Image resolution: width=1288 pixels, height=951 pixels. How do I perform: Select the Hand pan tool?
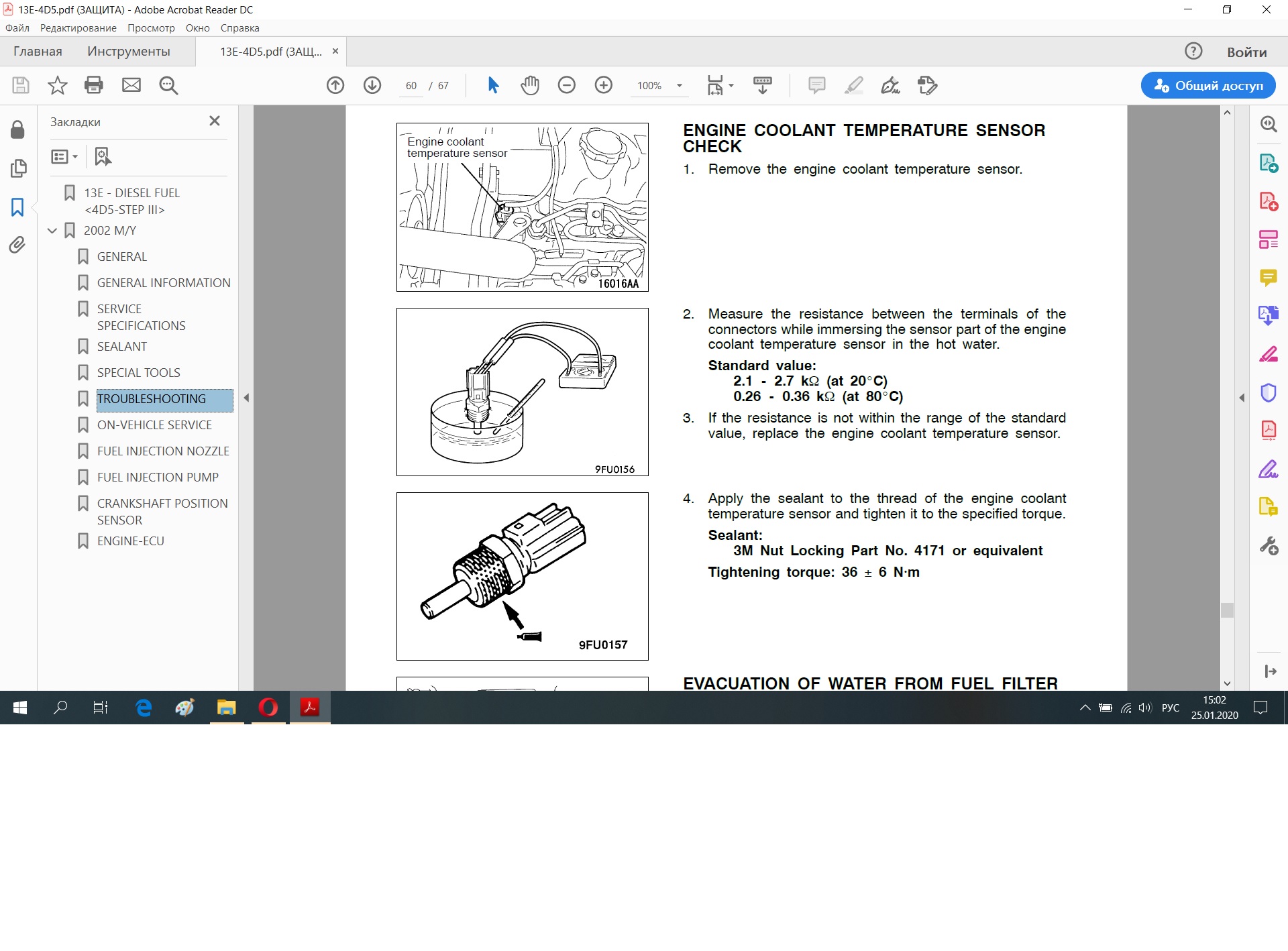530,85
